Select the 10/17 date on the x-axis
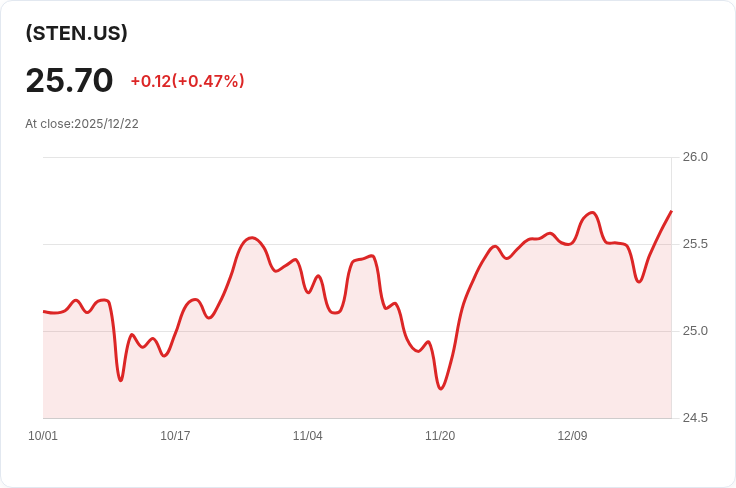The height and width of the screenshot is (488, 736). pos(175,436)
